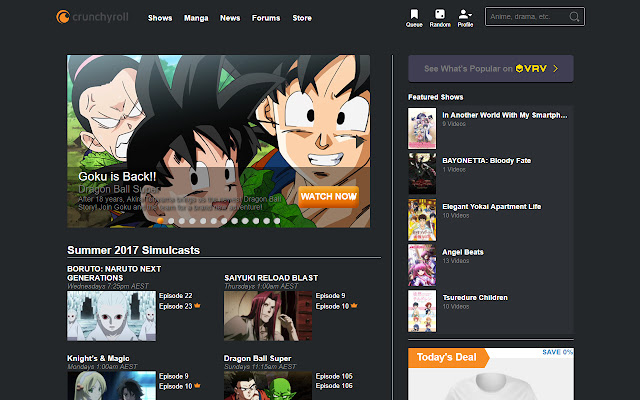Open BORUTO: NARUTO NEXT GENERATIONS link
The image size is (640, 400).
pos(115,272)
